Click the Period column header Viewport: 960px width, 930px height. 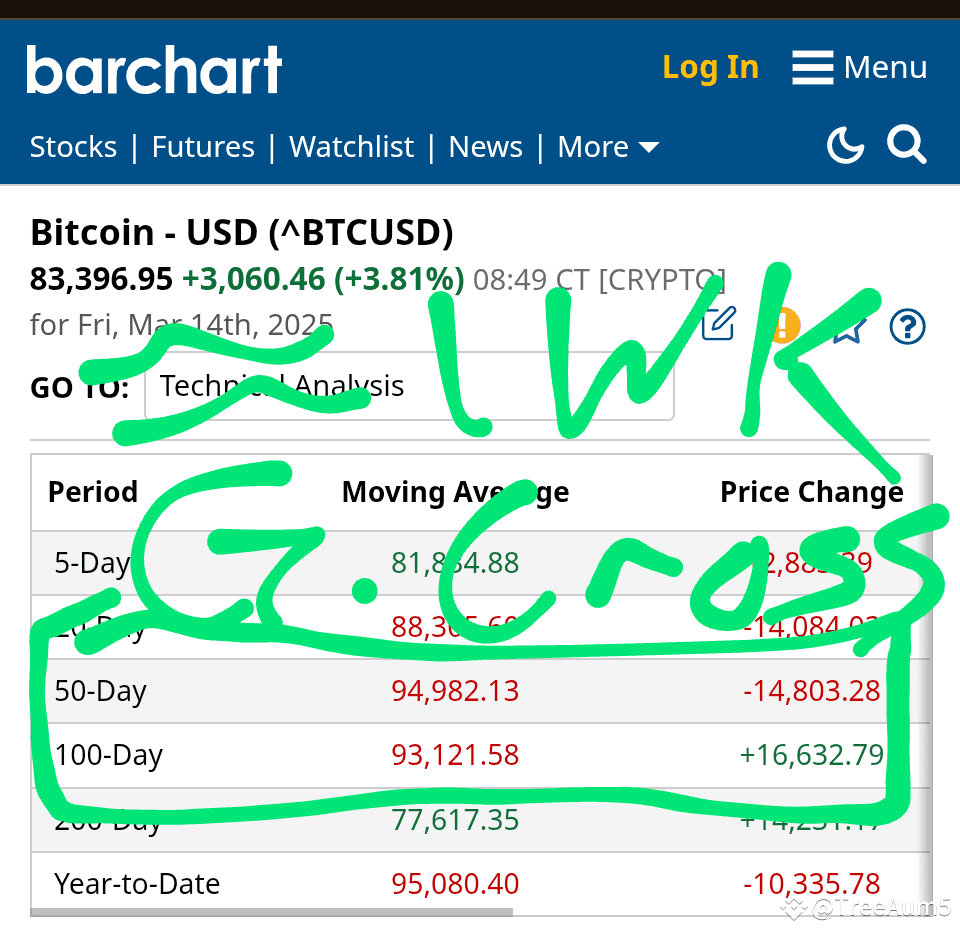(93, 492)
